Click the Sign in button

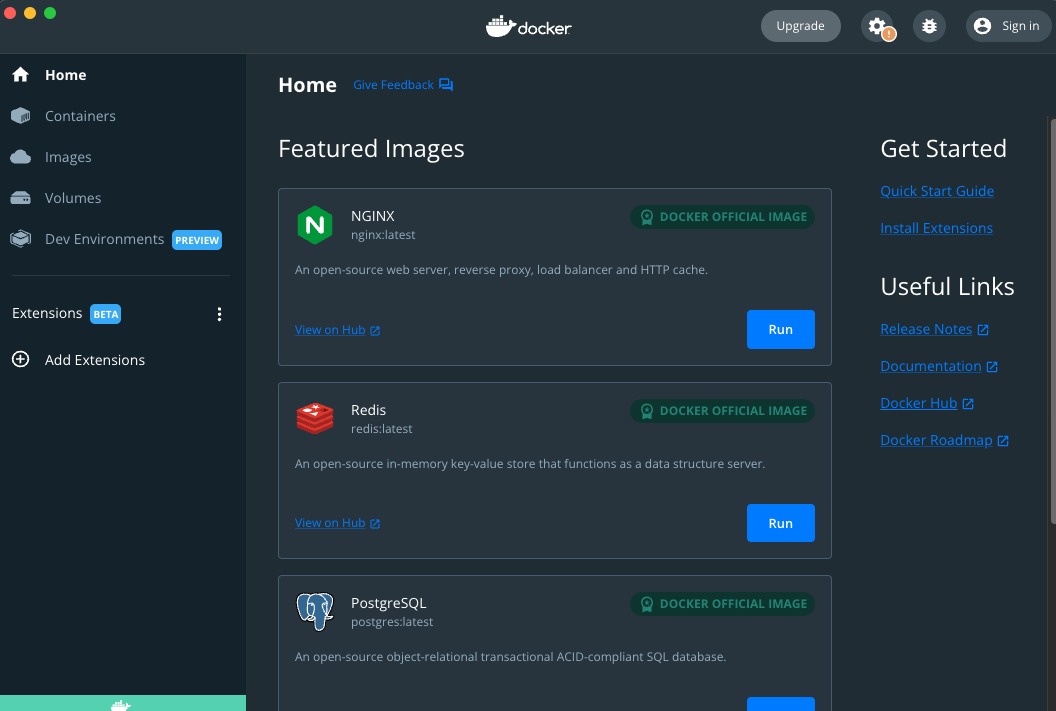pyautogui.click(x=1008, y=26)
